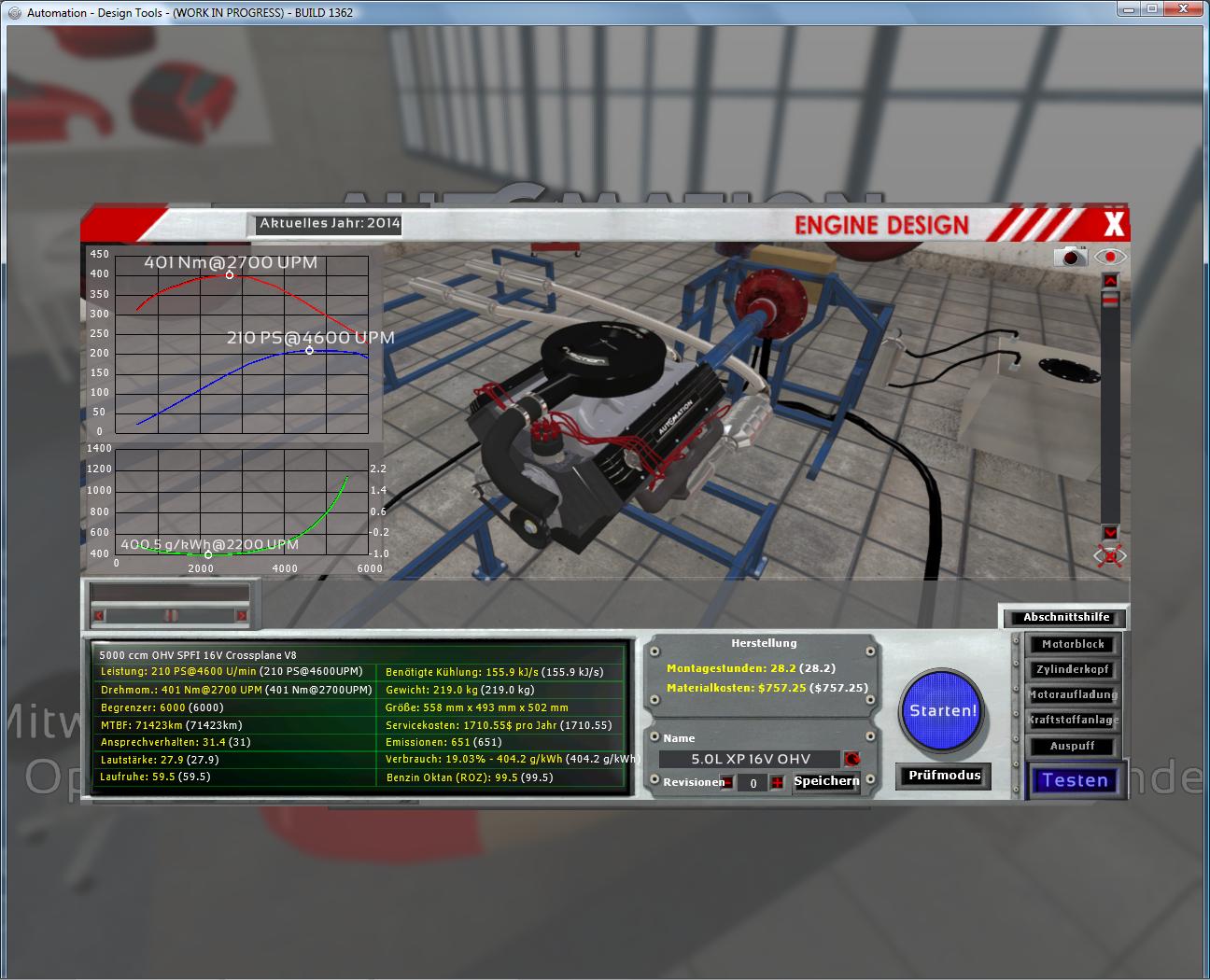Increase Revisionen with the plus button

point(777,782)
